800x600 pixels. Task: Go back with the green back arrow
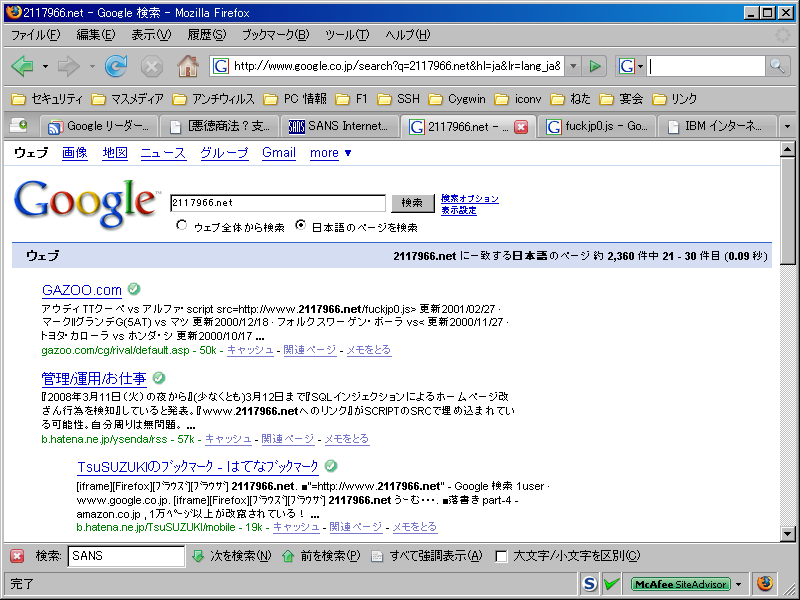pyautogui.click(x=22, y=66)
